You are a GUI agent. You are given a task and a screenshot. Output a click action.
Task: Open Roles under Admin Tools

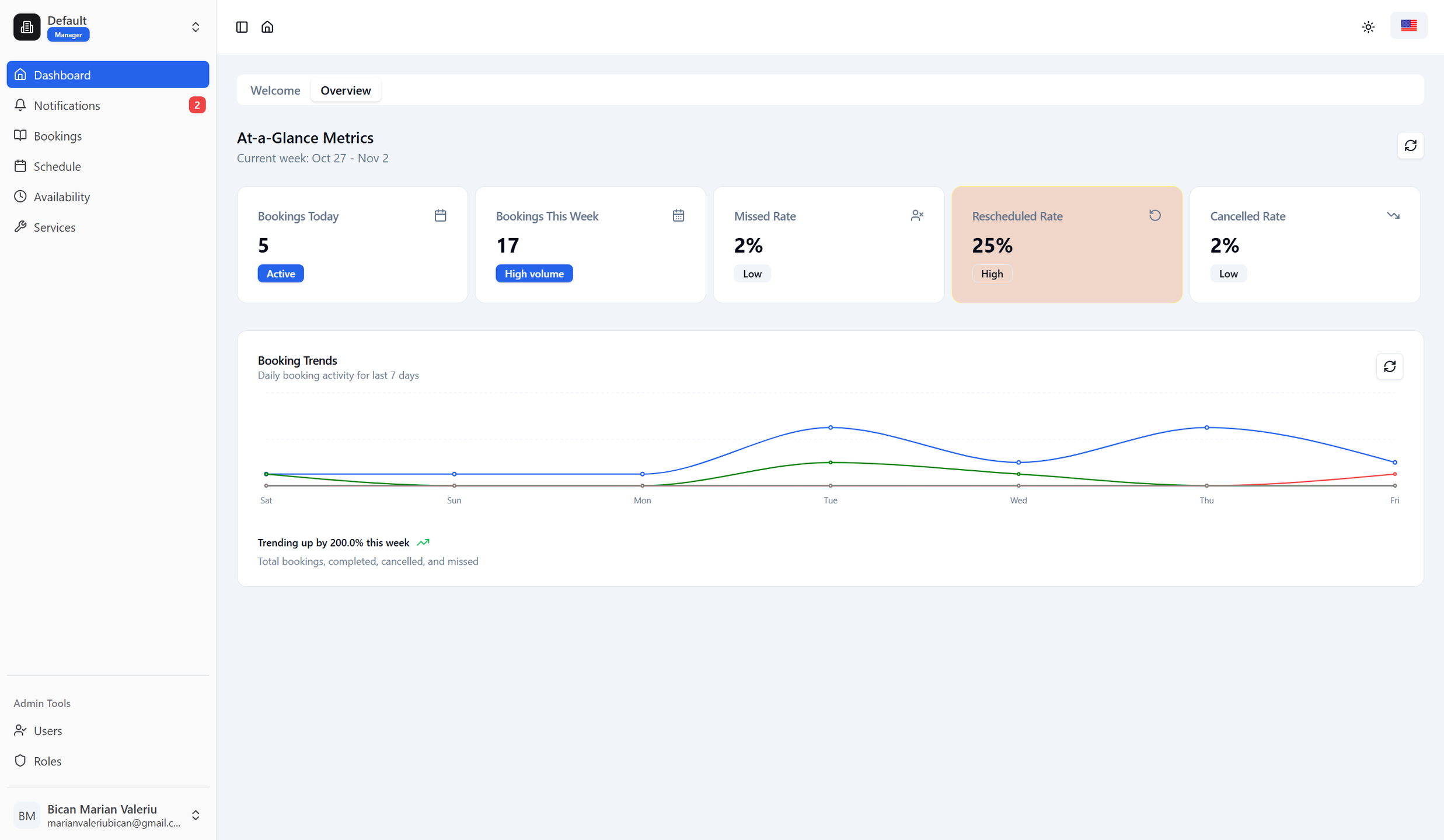47,761
